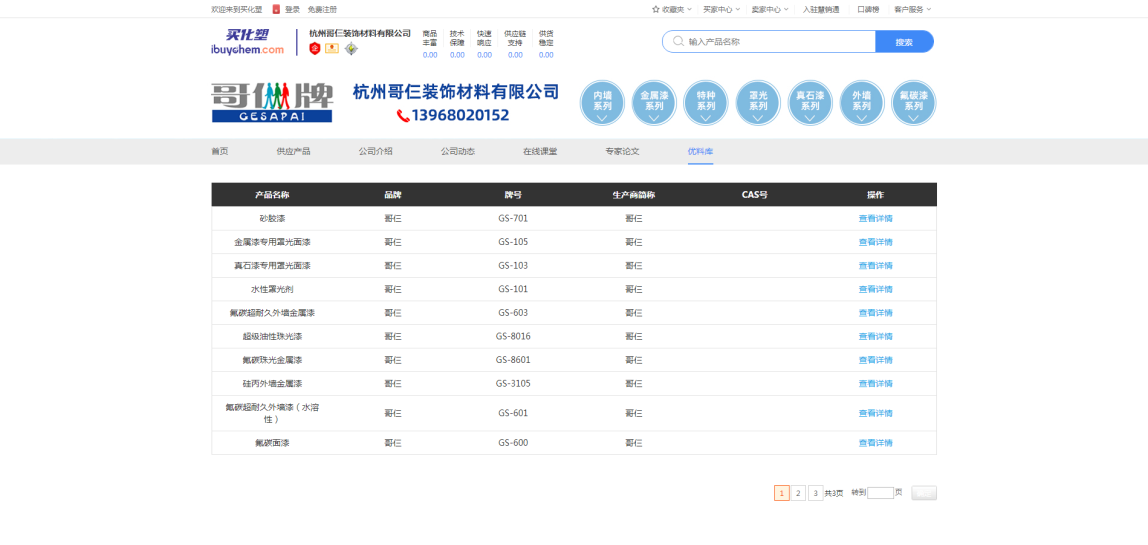The image size is (1148, 545).
Task: View details for 水性罩光剂 GS-101
Action: pyautogui.click(x=876, y=289)
